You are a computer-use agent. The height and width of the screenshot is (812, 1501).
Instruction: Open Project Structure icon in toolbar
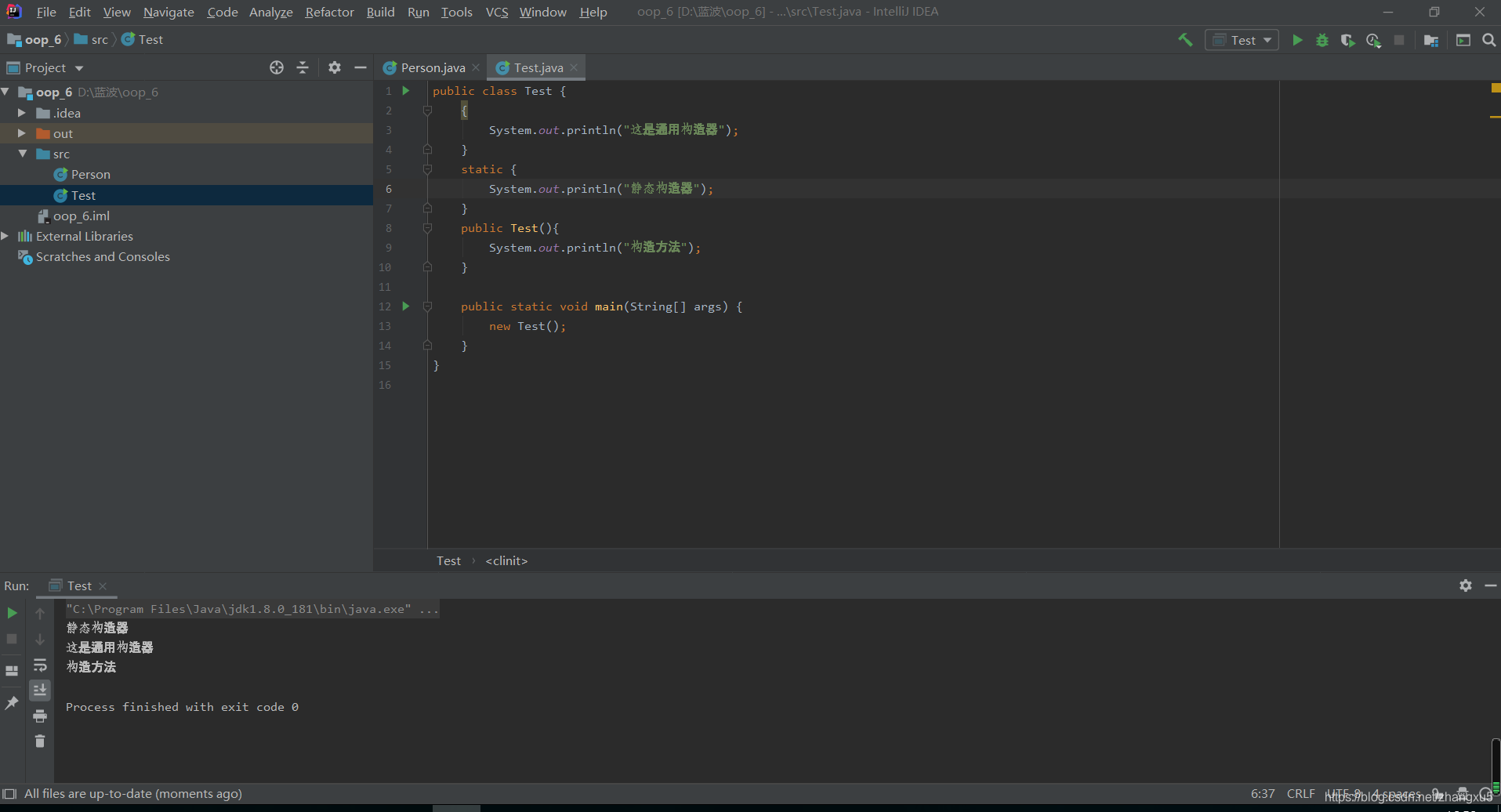(1431, 40)
